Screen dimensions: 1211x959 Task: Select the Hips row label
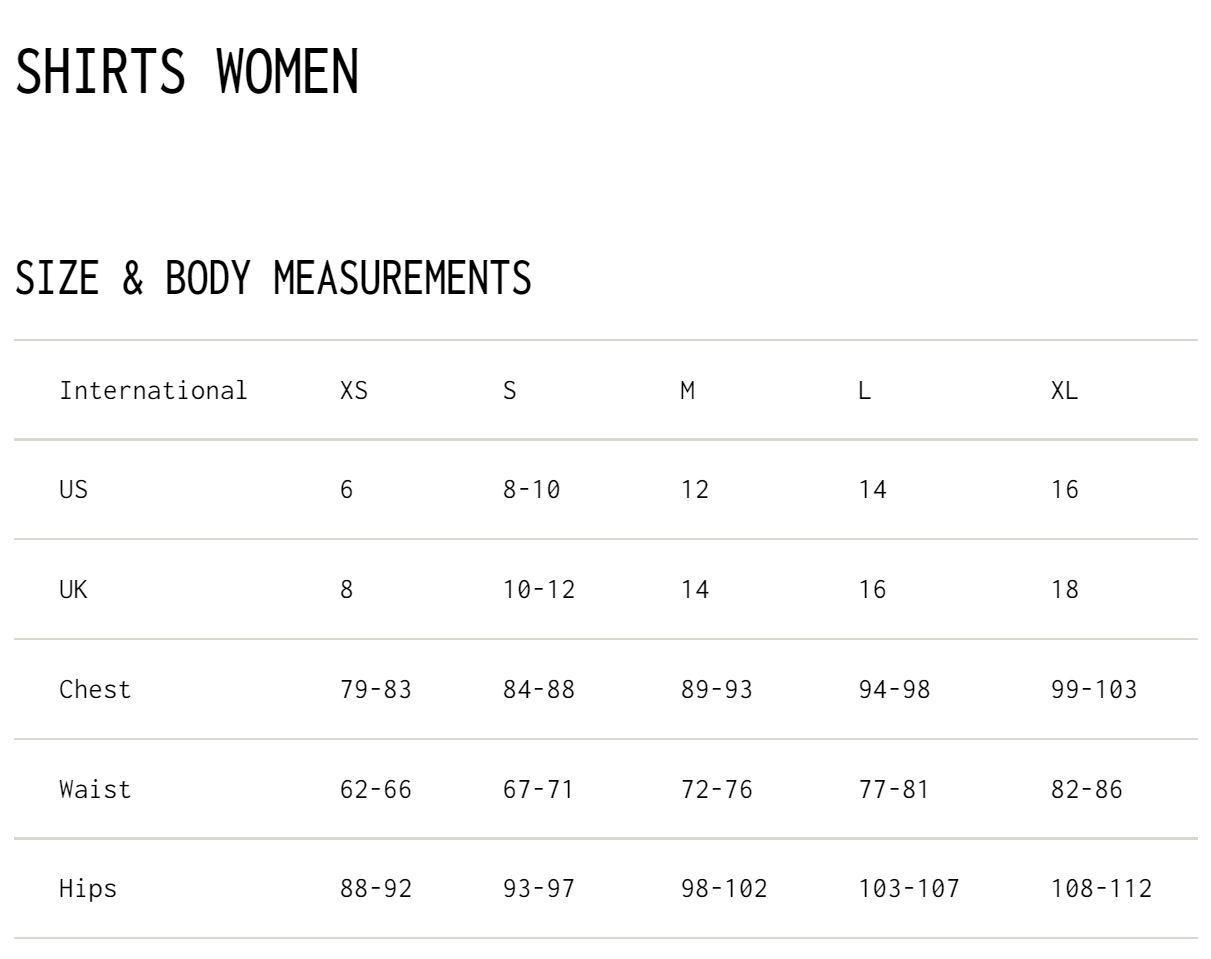coord(88,889)
